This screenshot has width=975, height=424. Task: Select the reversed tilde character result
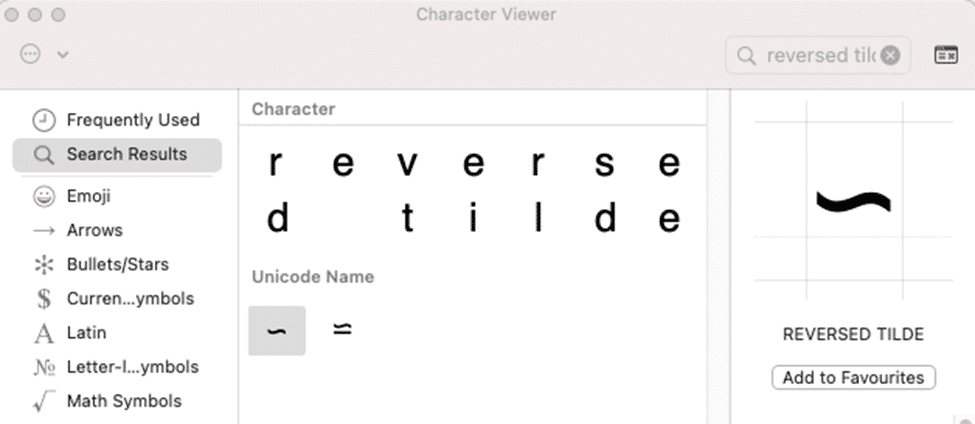(277, 331)
